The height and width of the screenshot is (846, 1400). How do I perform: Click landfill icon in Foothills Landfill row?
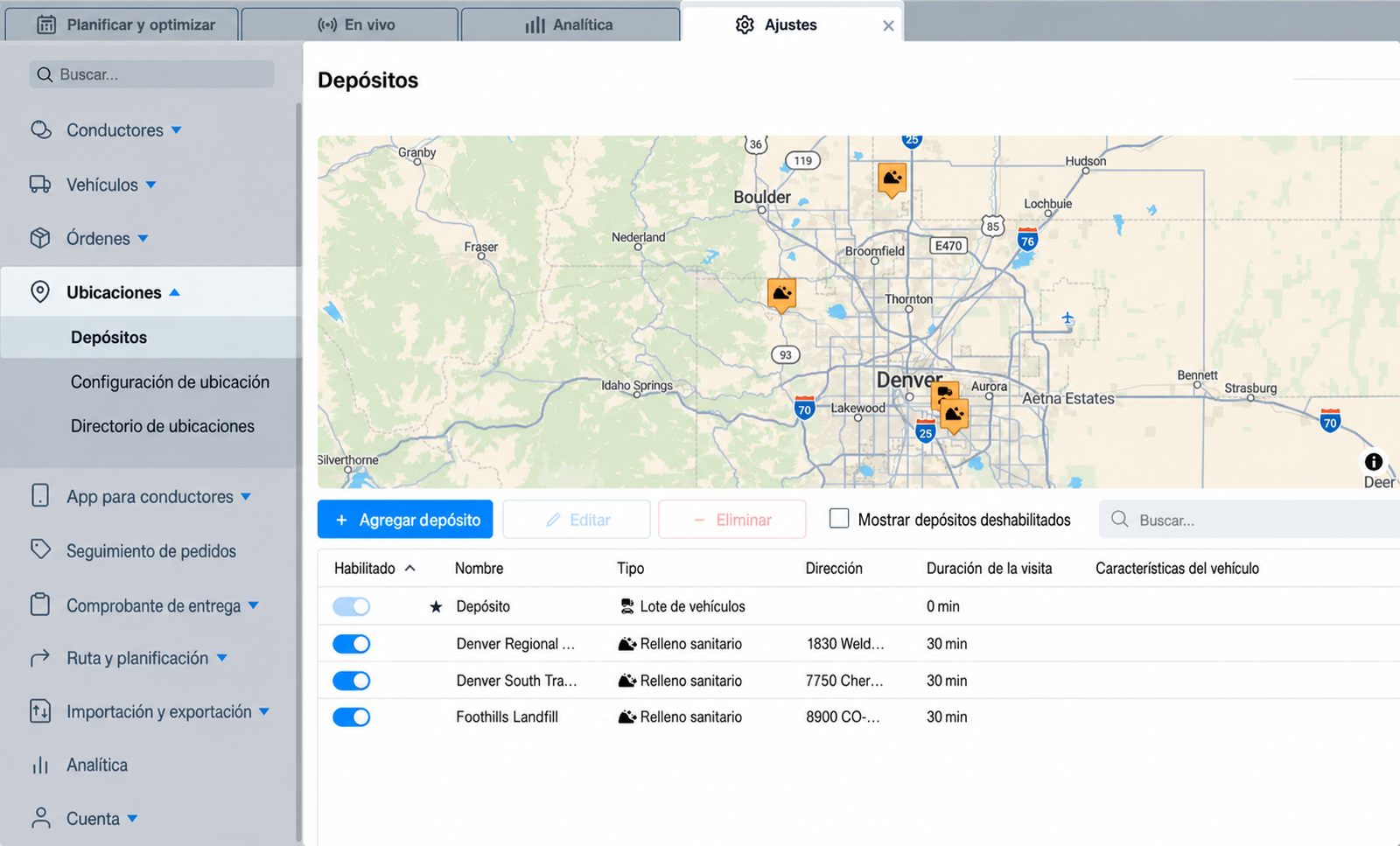click(x=626, y=717)
